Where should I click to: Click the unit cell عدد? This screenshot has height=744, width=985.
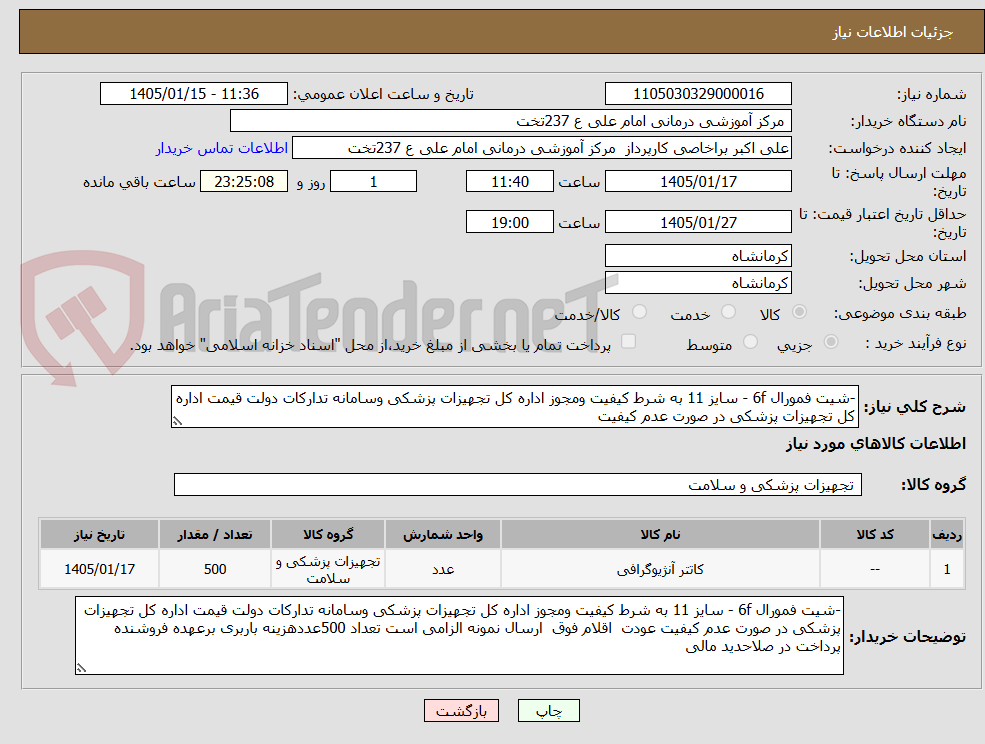click(443, 569)
